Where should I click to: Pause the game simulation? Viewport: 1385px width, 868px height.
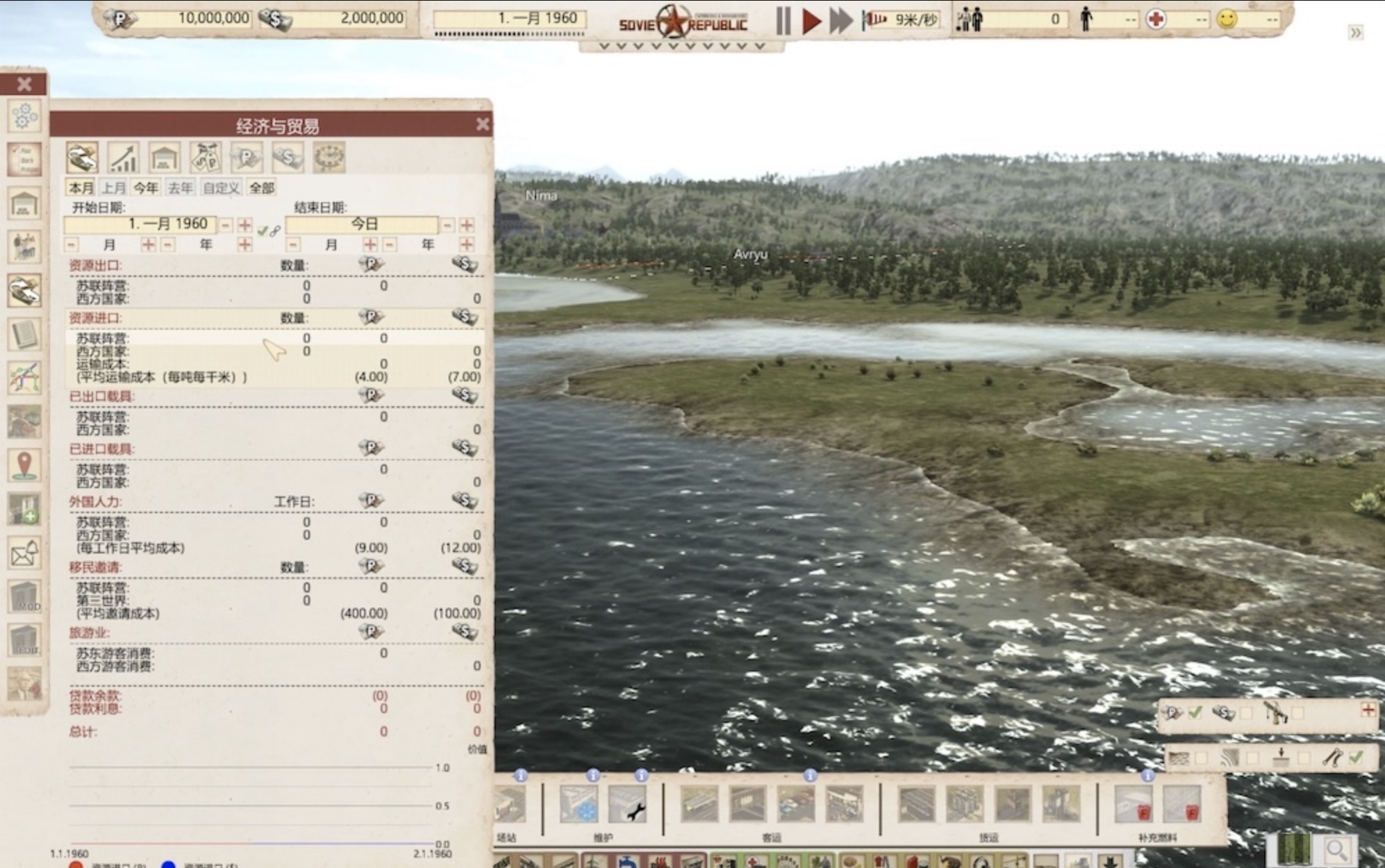(783, 20)
